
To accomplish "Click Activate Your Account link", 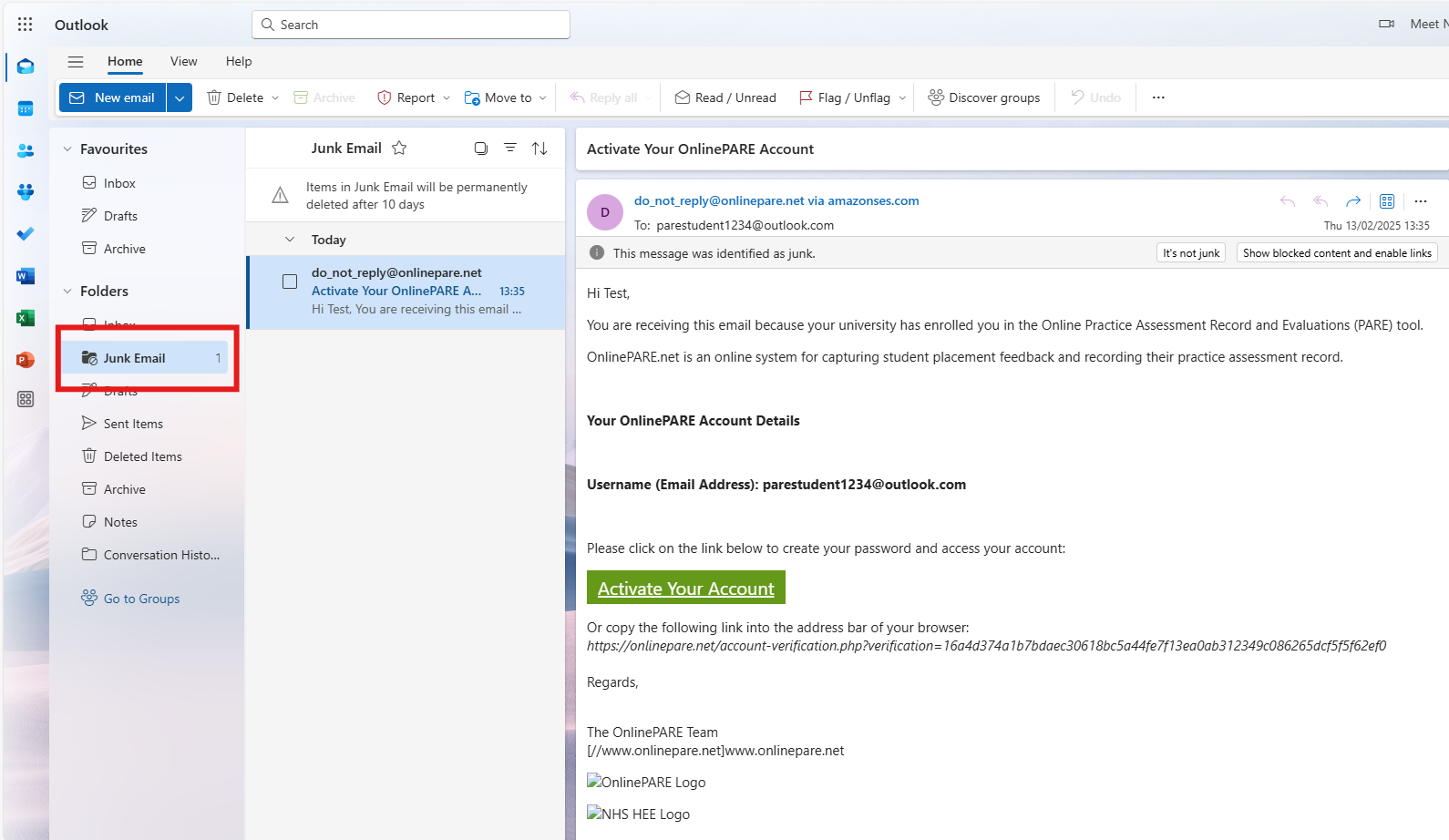I will [x=686, y=589].
